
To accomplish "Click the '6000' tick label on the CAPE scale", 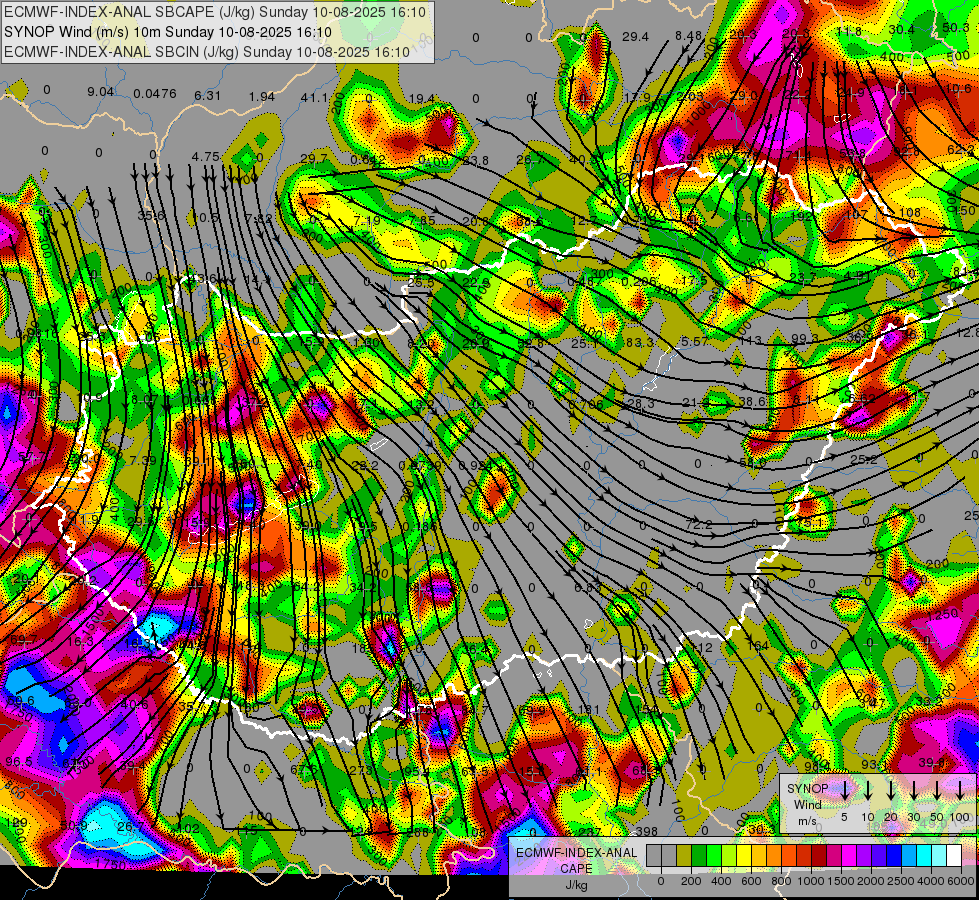I will tap(961, 881).
